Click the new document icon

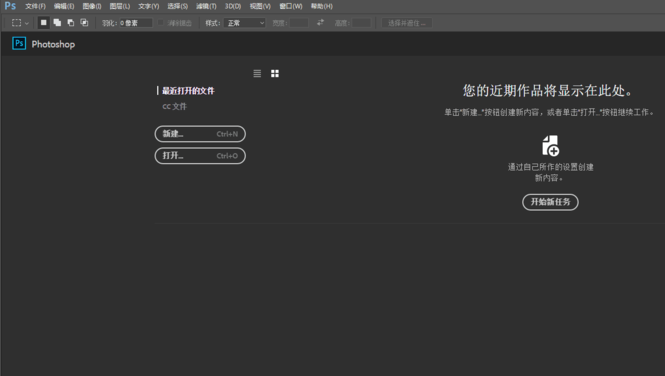(550, 146)
